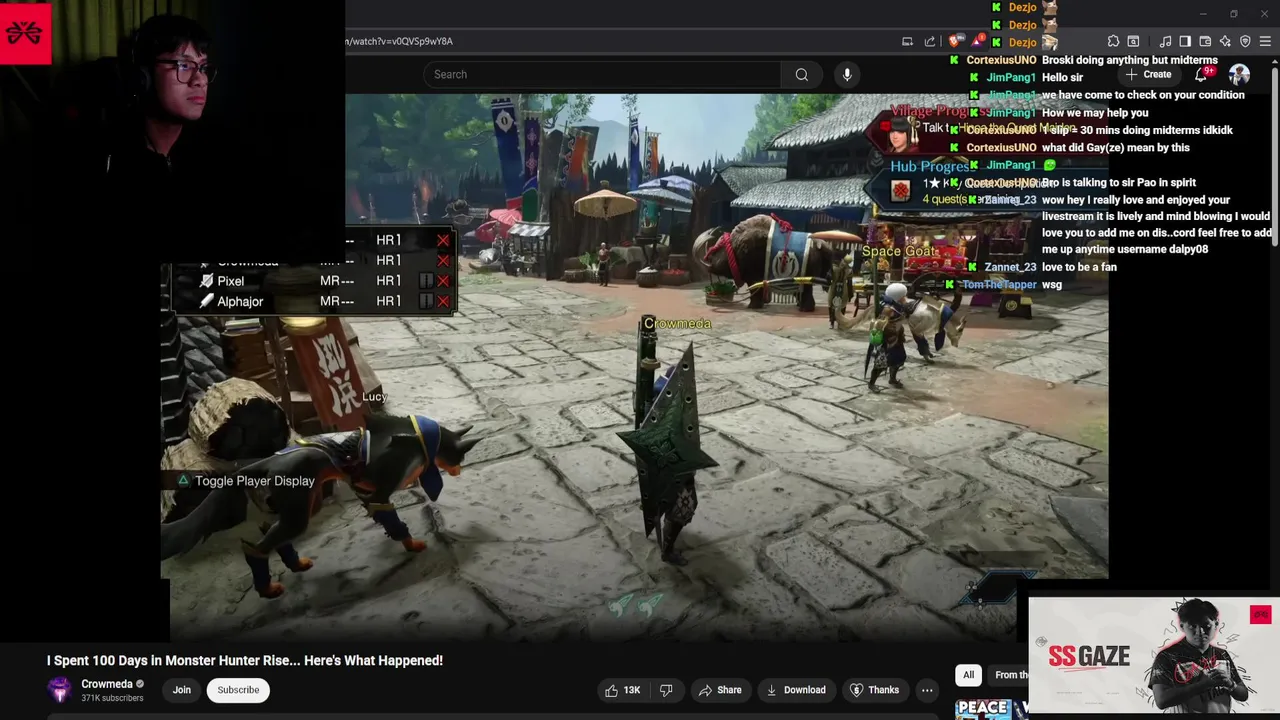Click the Toggle Player Display prompt
The width and height of the screenshot is (1280, 720).
(x=246, y=481)
